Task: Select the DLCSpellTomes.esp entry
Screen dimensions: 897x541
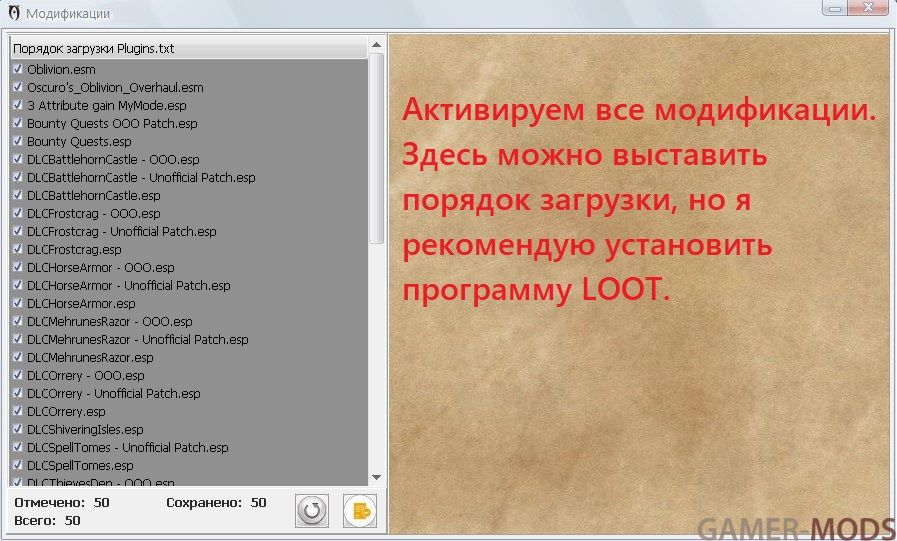Action: 80,466
